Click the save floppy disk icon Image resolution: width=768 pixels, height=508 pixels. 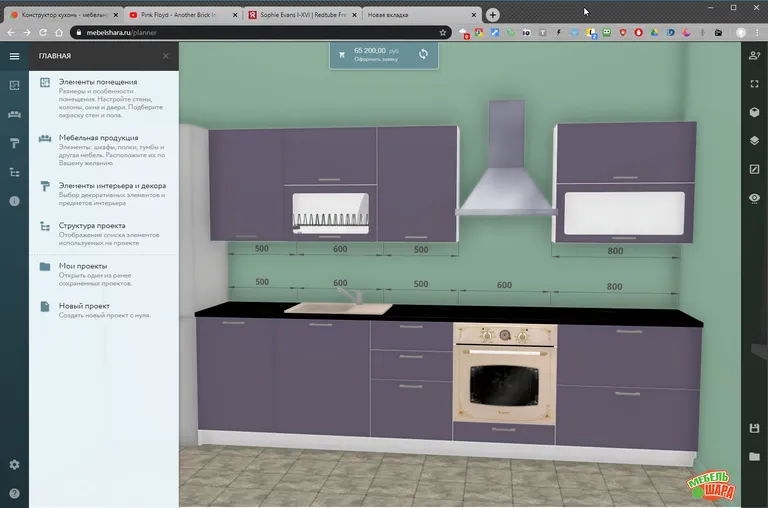754,428
